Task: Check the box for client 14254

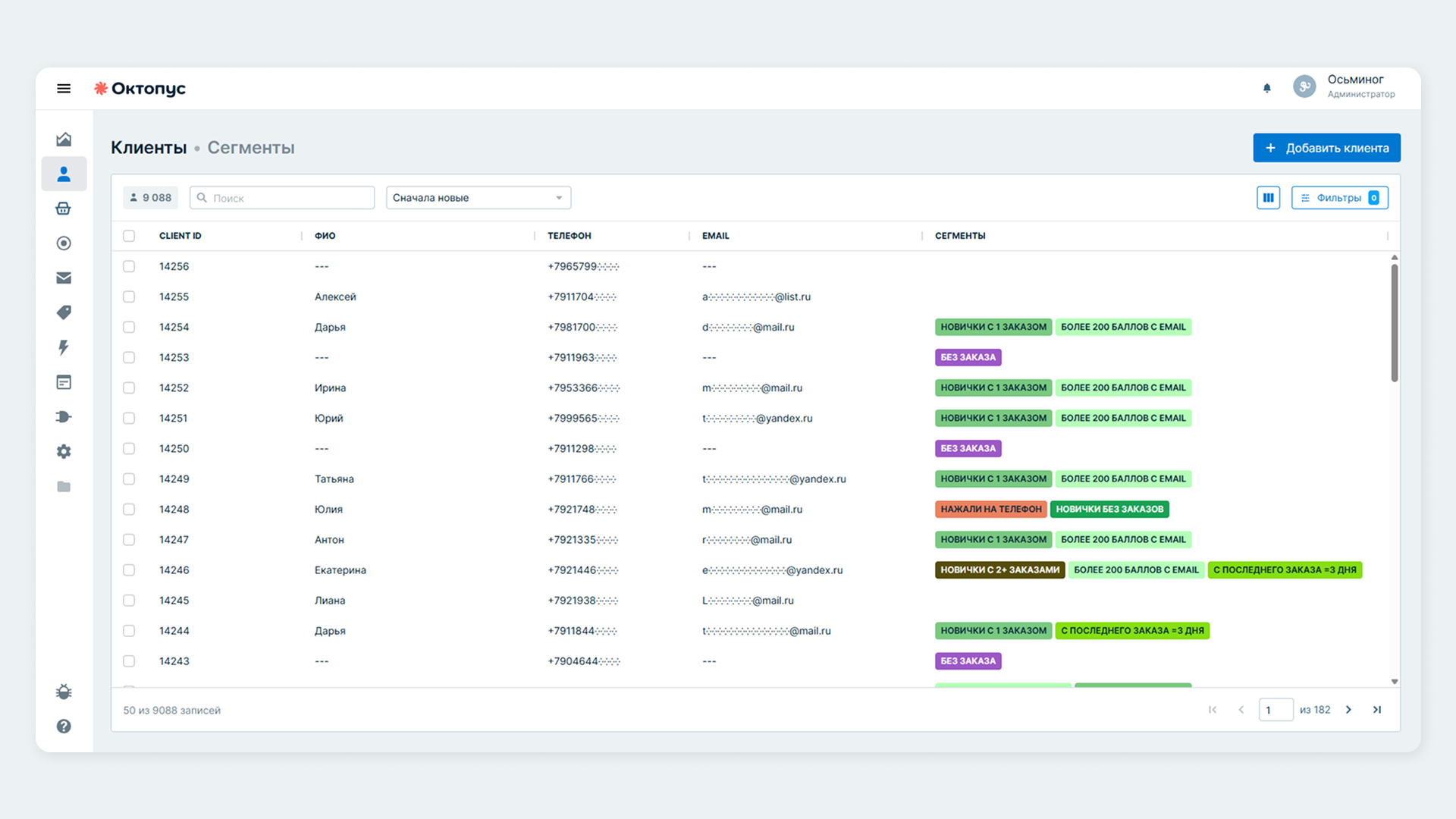Action: click(129, 327)
